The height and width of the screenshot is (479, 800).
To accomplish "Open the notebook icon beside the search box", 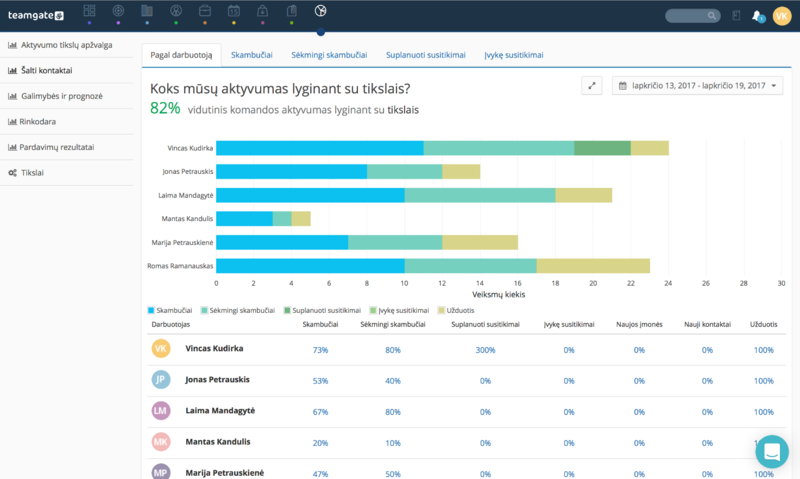I will click(736, 16).
